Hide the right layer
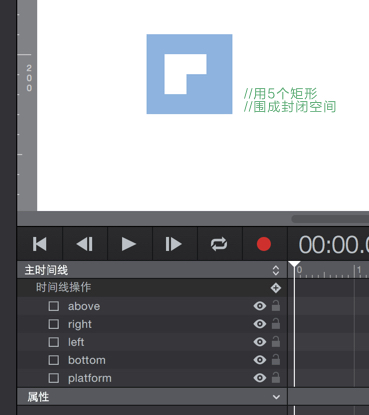 click(260, 324)
